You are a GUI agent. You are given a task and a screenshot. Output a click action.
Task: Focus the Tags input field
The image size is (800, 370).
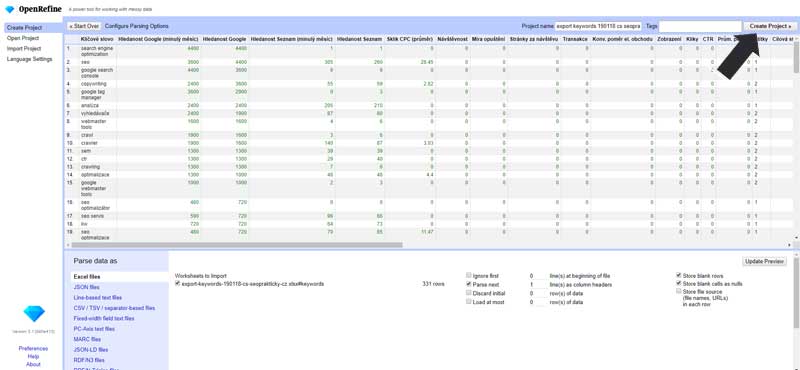click(x=700, y=26)
